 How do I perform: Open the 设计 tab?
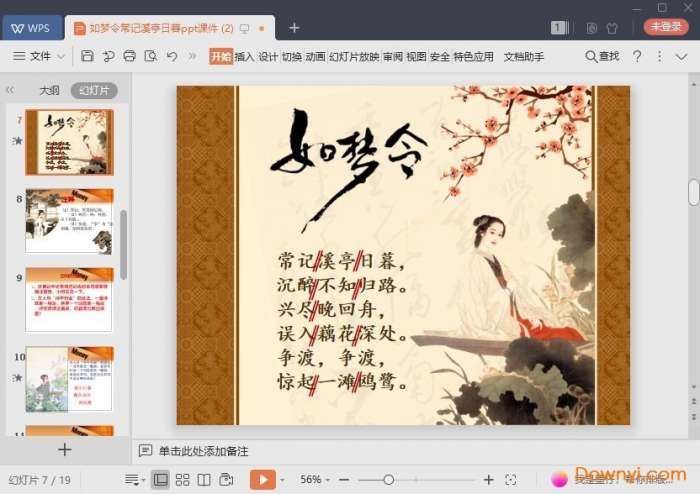click(x=268, y=57)
